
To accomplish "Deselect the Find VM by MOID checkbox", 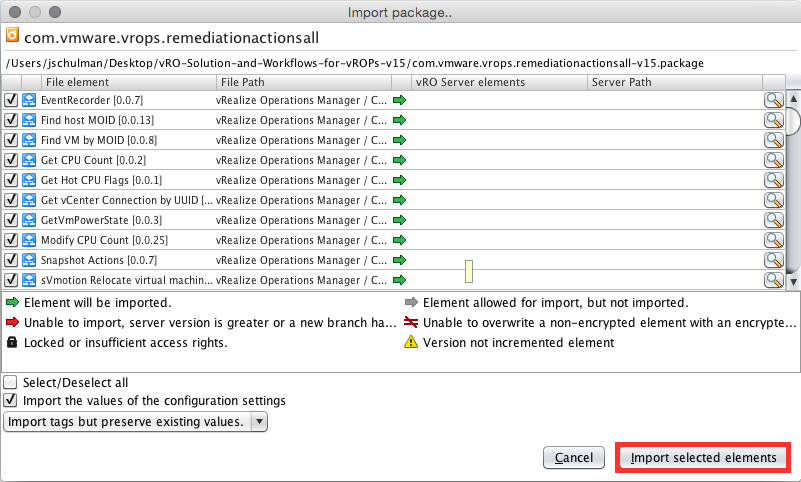I will 11,140.
